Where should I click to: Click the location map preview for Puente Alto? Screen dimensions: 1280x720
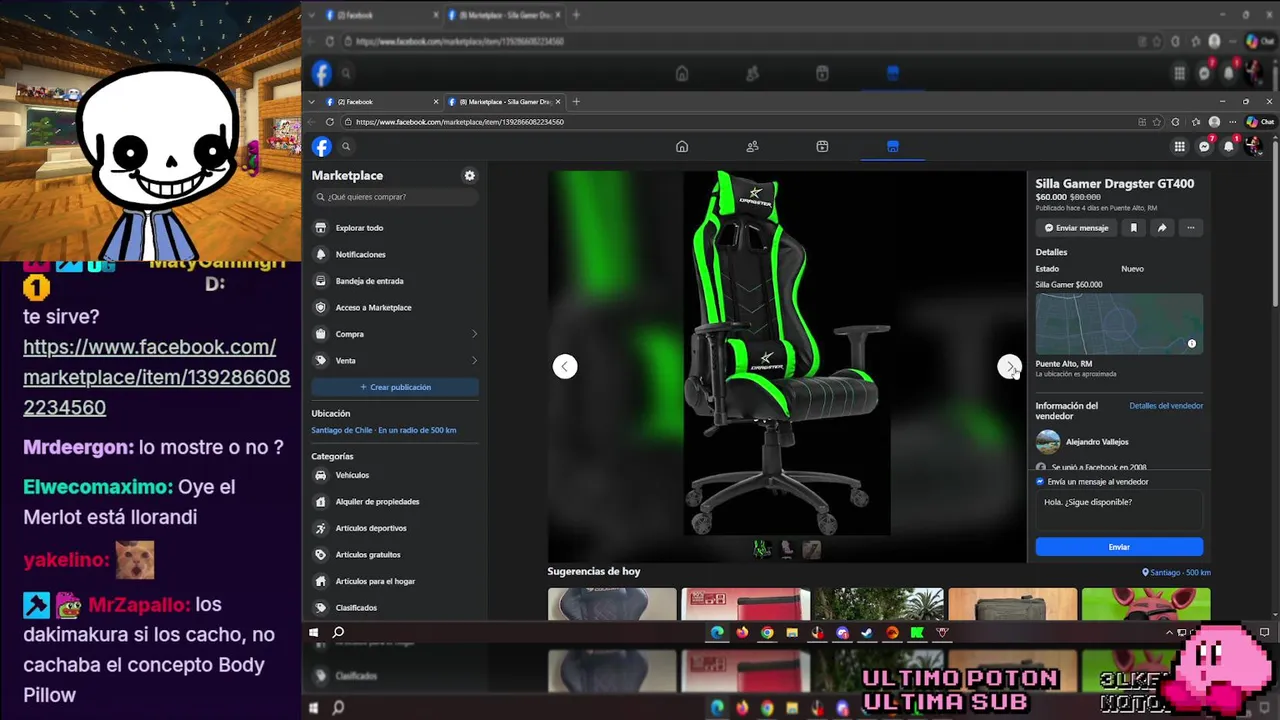pyautogui.click(x=1119, y=324)
